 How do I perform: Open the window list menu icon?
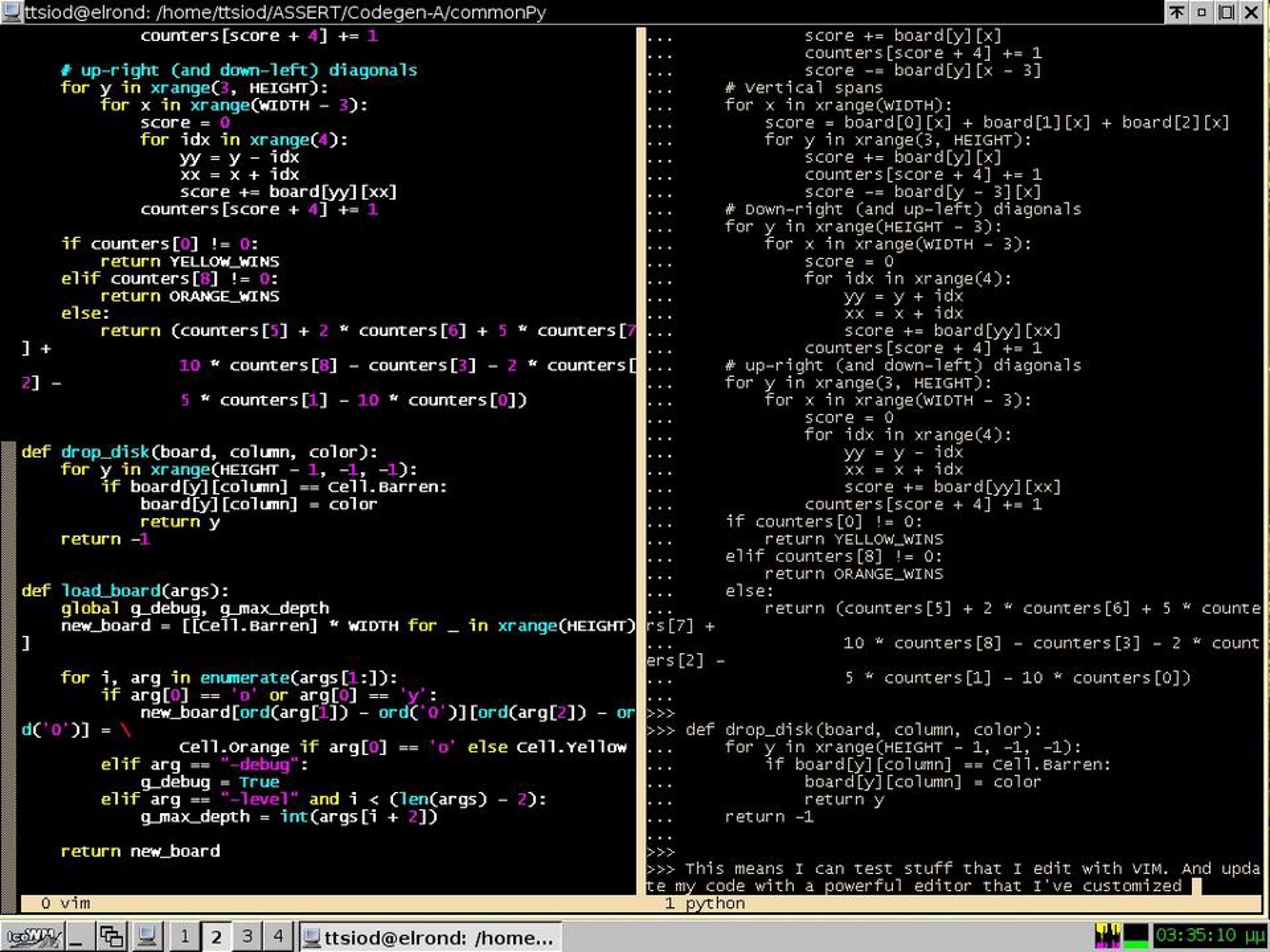tap(111, 937)
